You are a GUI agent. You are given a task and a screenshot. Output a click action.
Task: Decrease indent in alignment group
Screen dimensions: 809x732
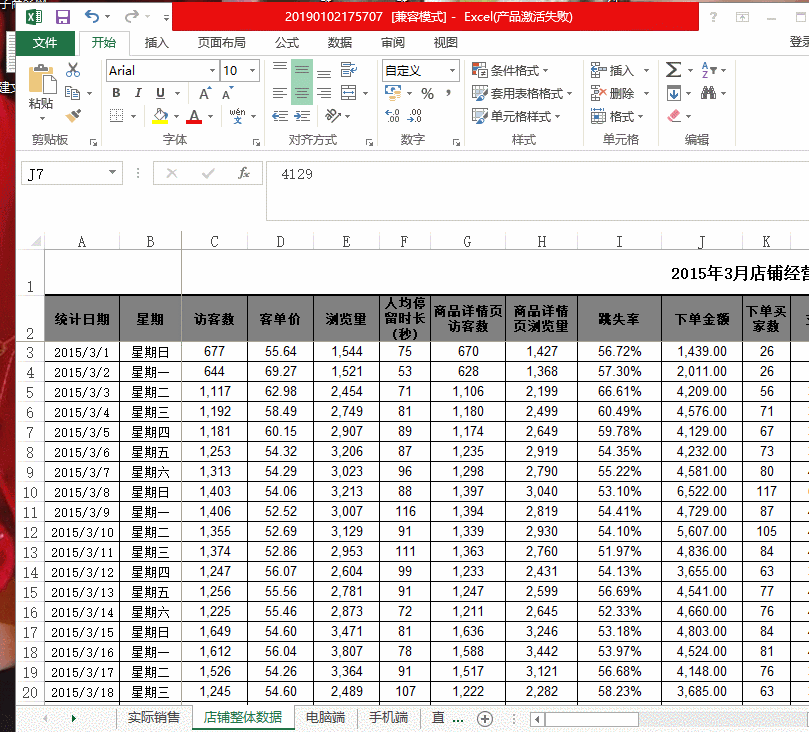(x=280, y=116)
